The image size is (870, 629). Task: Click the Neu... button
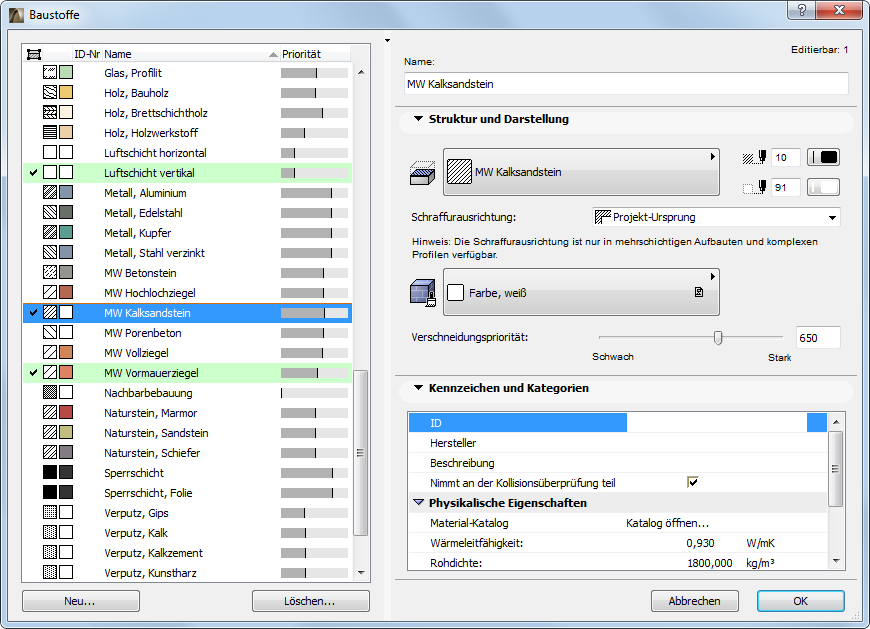pyautogui.click(x=80, y=601)
